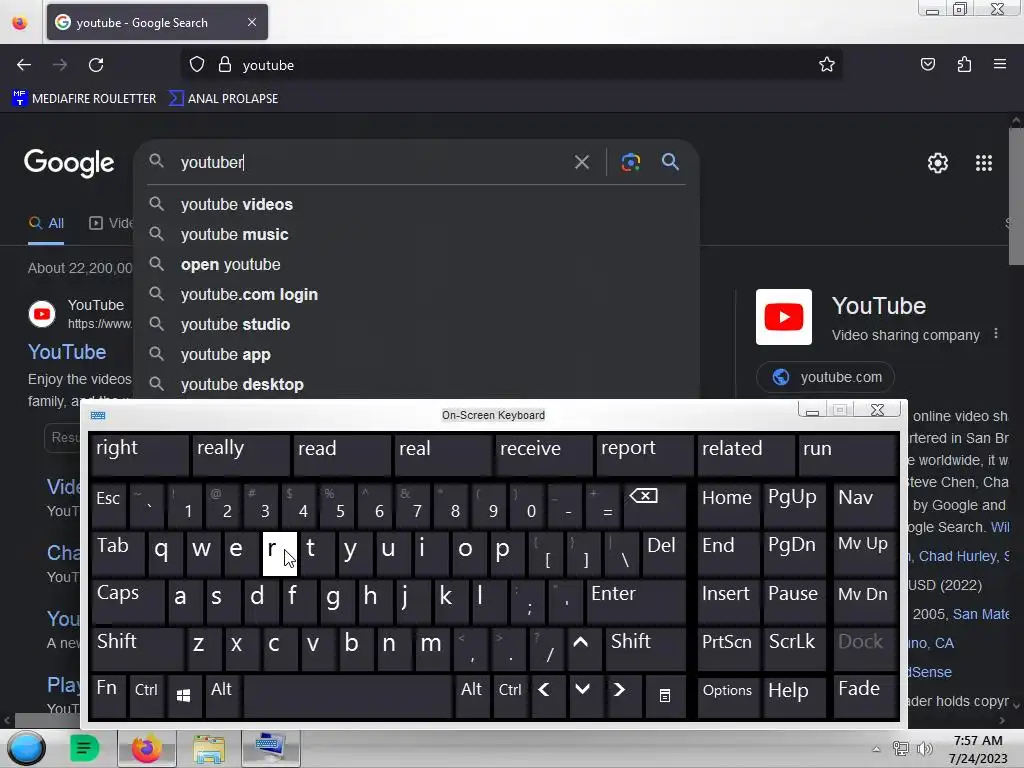Viewport: 1024px width, 768px height.
Task: Select the 'youtube - Google Search' browser tab
Action: pos(157,22)
